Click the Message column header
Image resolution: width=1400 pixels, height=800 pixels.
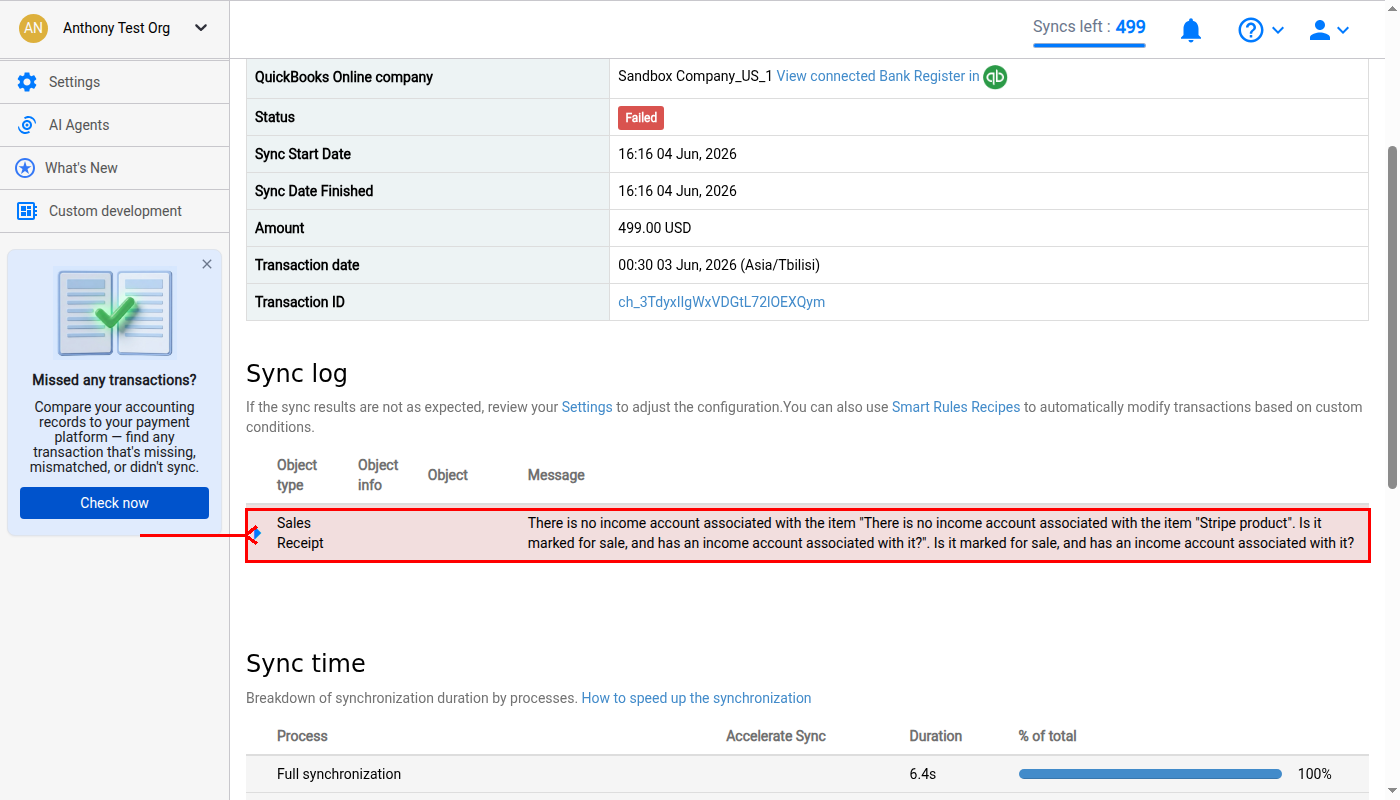[x=556, y=475]
